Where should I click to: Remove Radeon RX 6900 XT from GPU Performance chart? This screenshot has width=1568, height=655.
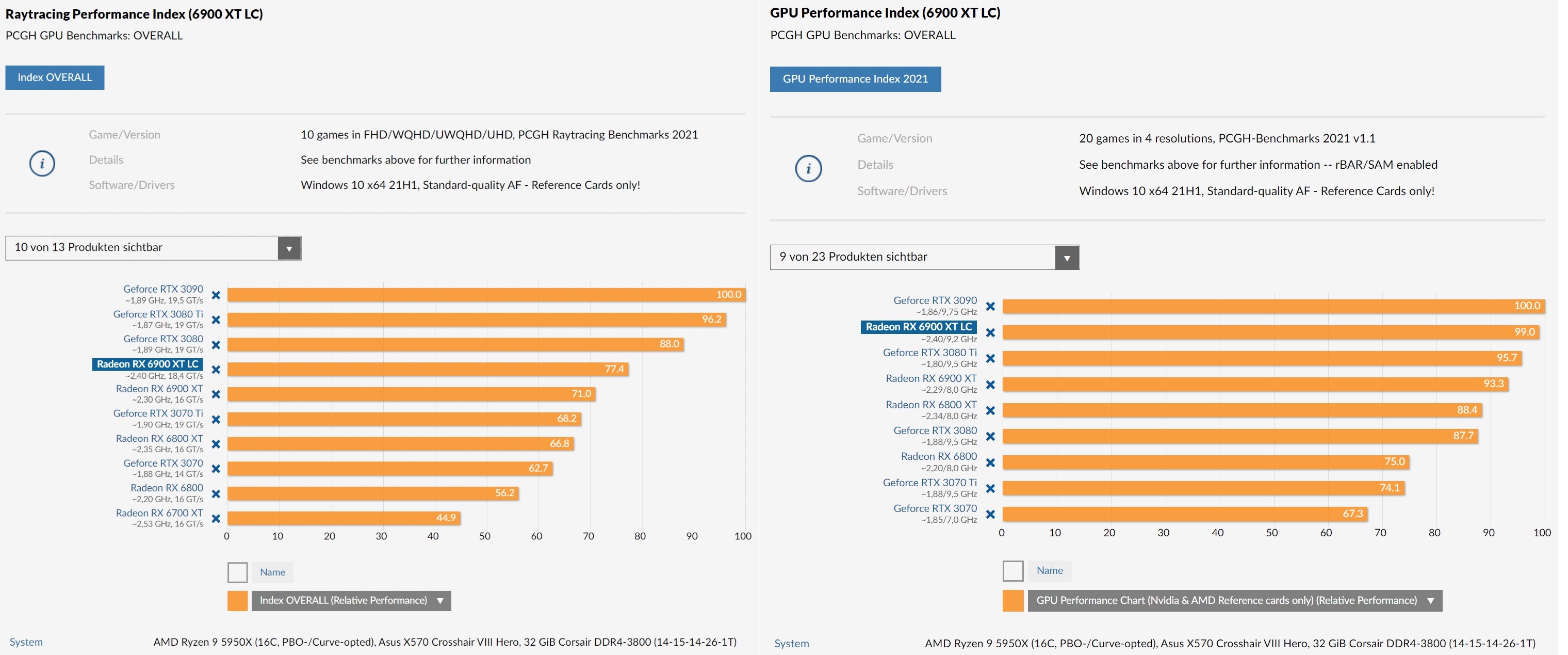990,385
